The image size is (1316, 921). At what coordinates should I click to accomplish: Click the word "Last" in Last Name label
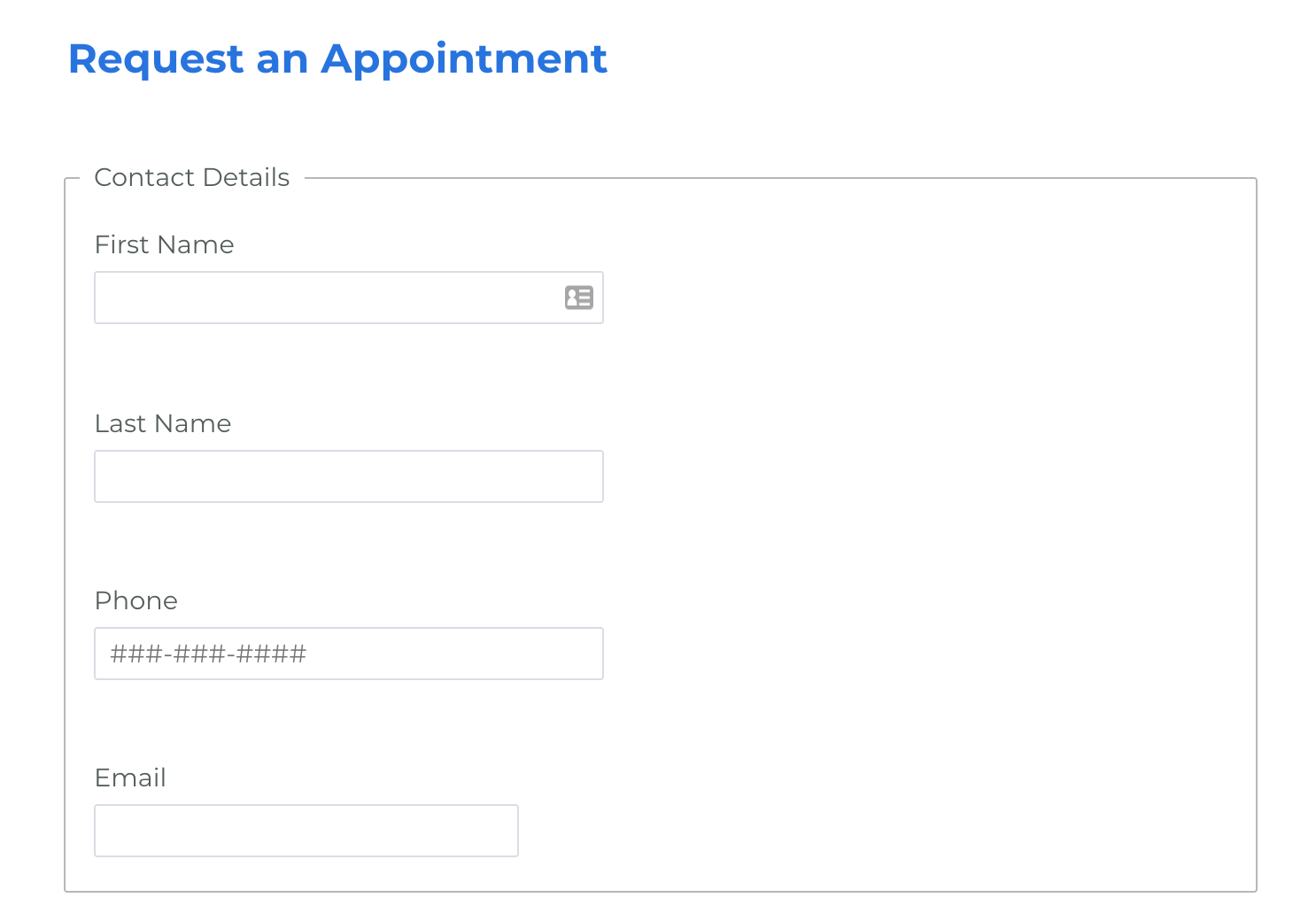(x=120, y=424)
